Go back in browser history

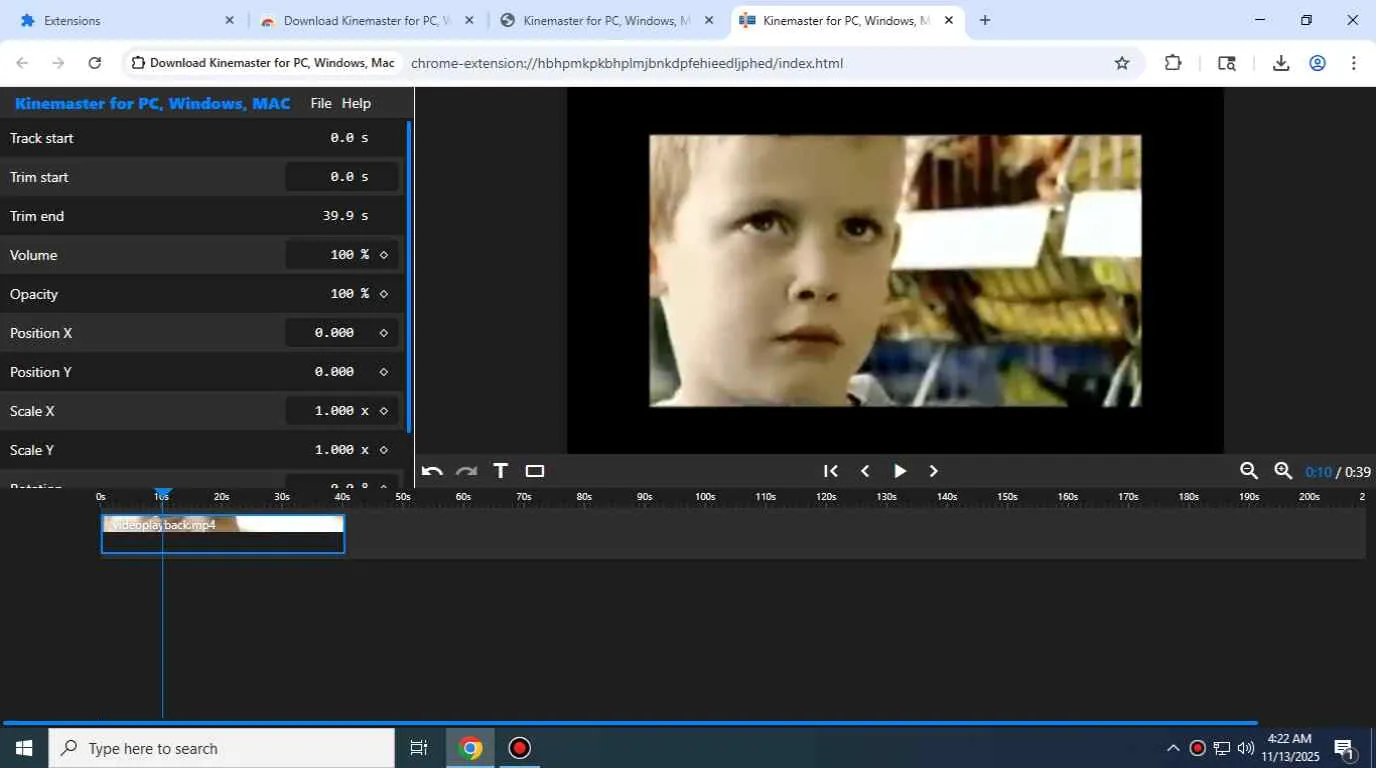[22, 63]
